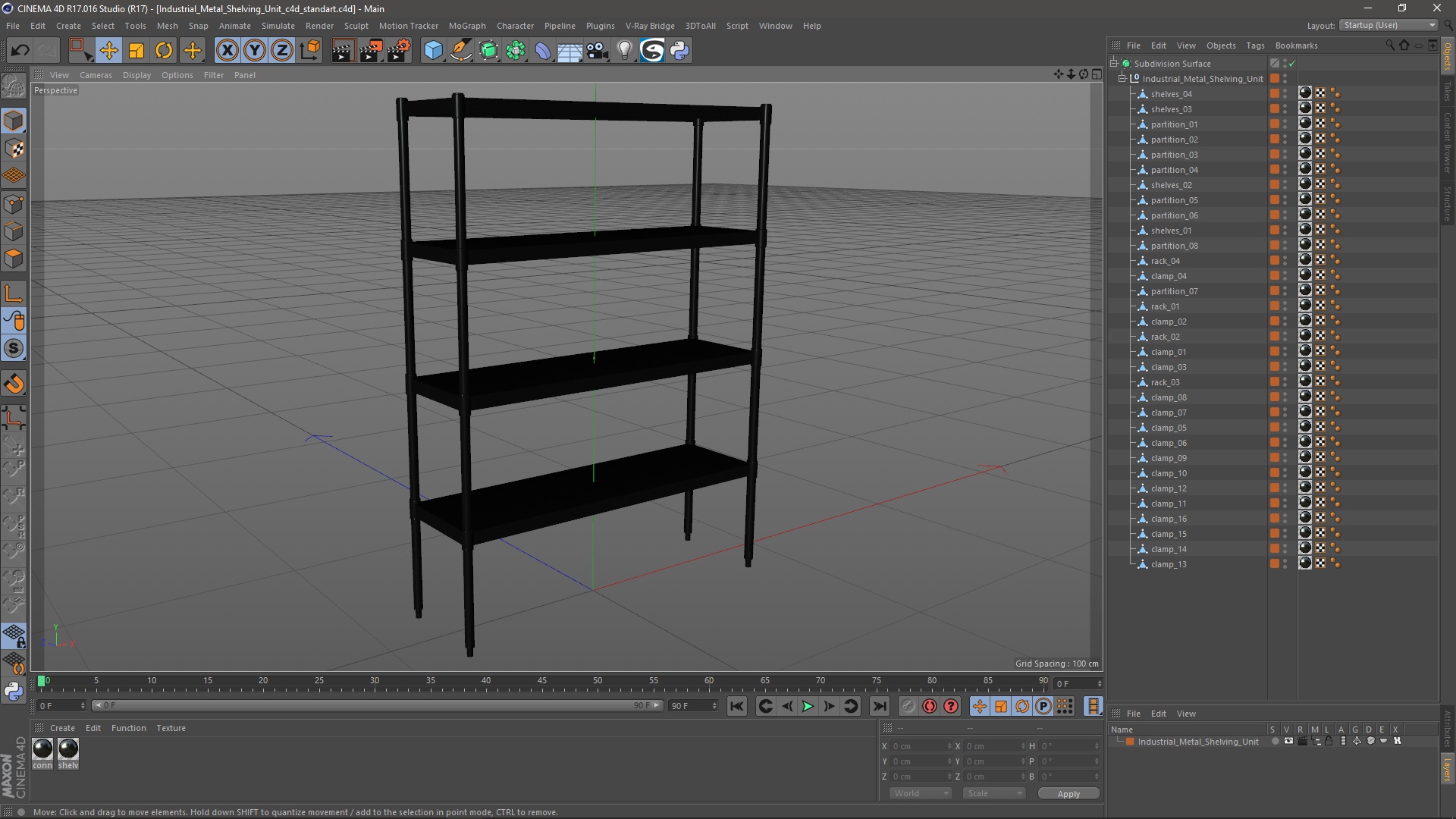Open the Spline pen tool
1456x819 pixels.
pos(460,51)
